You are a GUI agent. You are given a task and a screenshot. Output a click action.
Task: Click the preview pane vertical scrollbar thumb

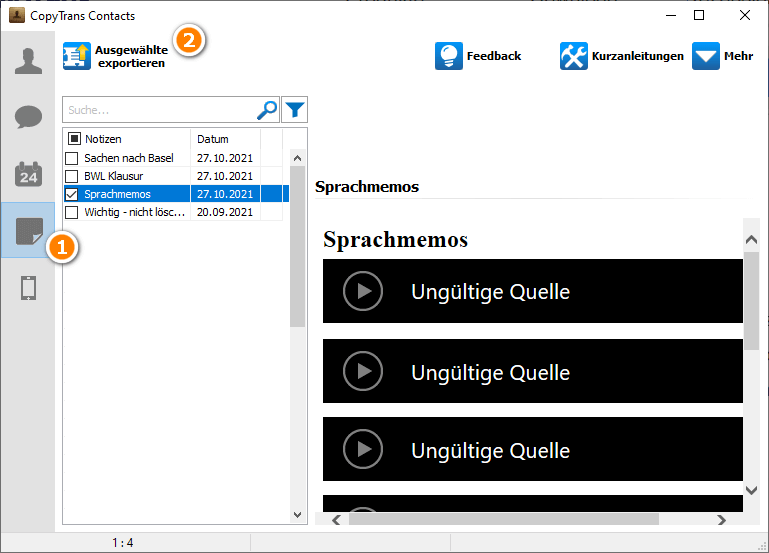pos(751,301)
